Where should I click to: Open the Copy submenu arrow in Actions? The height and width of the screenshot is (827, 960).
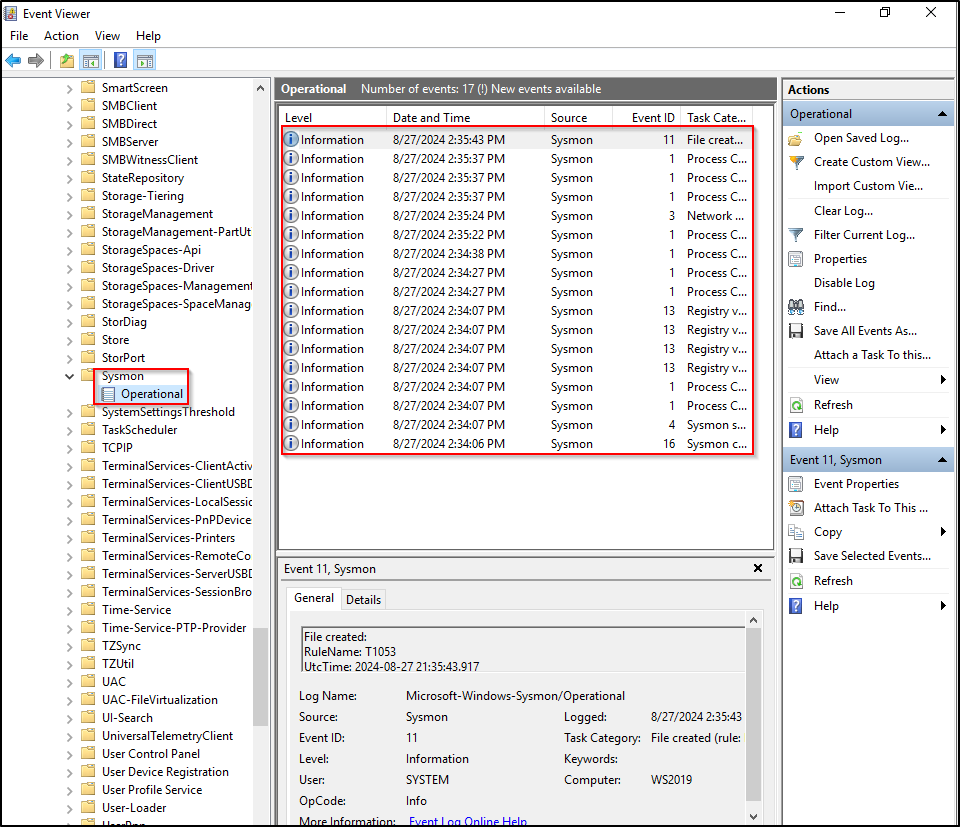943,532
